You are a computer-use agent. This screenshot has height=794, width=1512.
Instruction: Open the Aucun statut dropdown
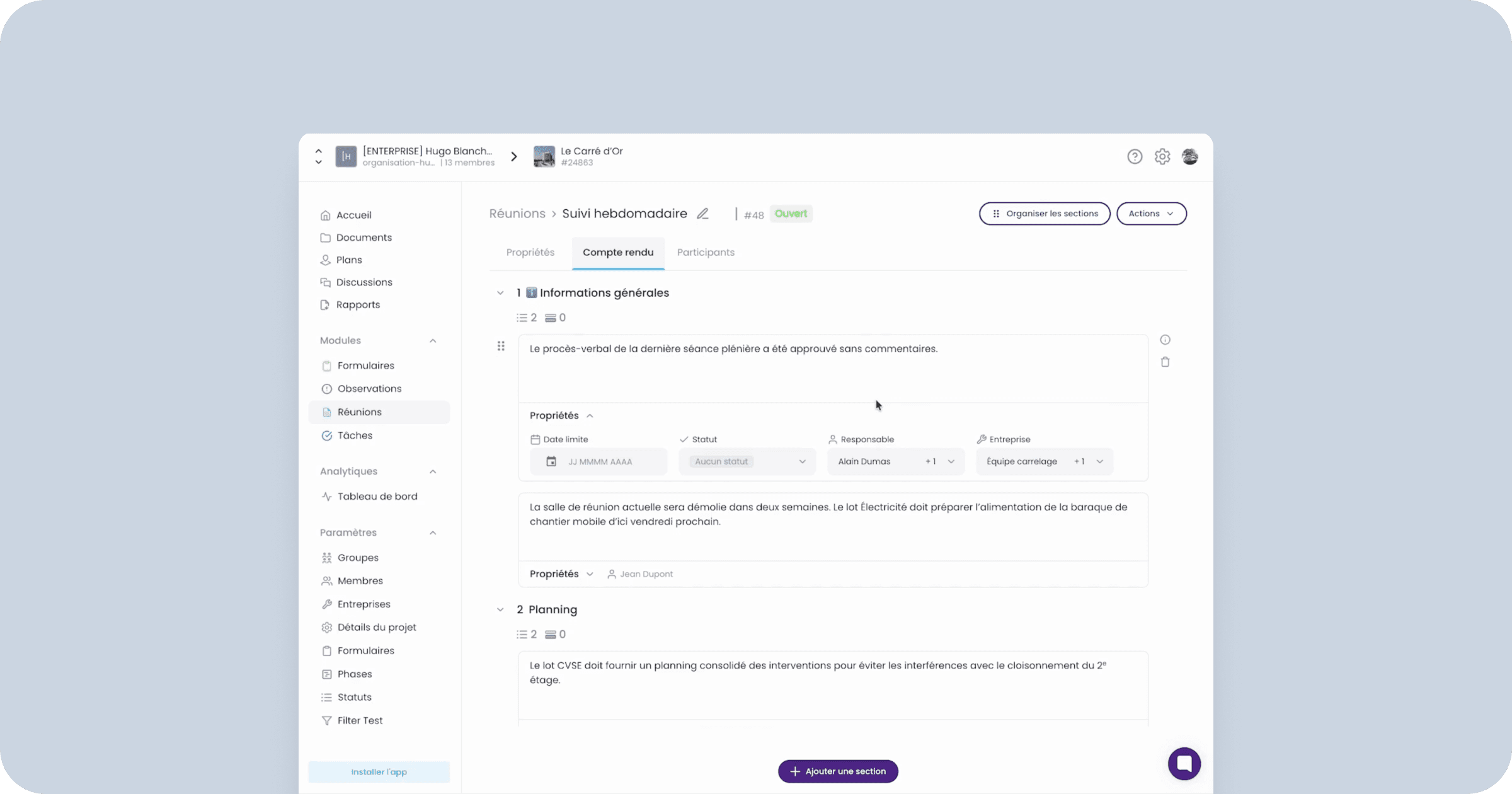point(747,461)
